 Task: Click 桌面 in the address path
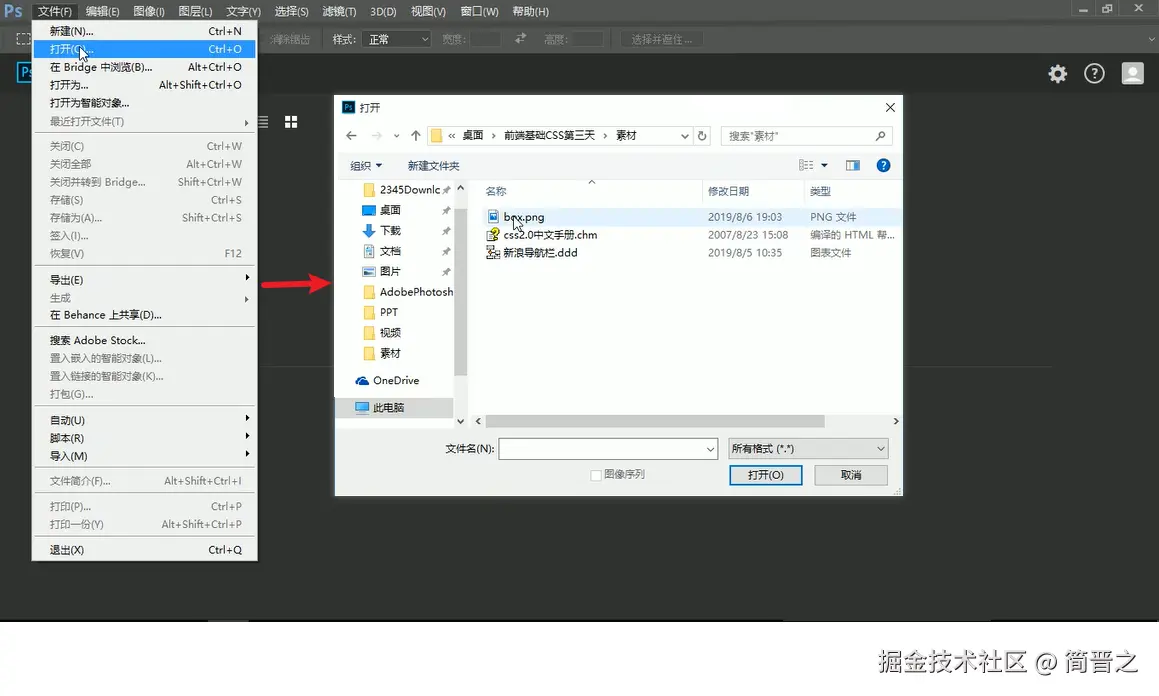(472, 135)
